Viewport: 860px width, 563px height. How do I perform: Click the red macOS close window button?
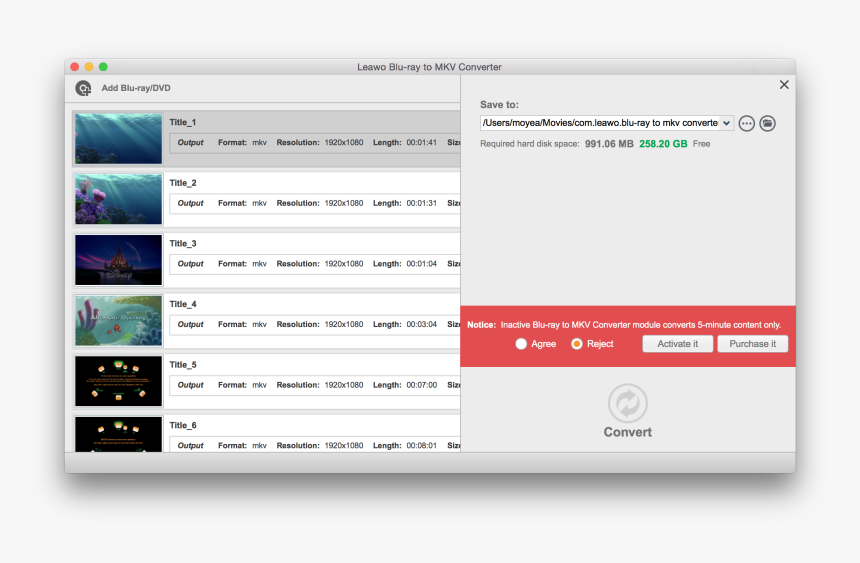(x=75, y=67)
